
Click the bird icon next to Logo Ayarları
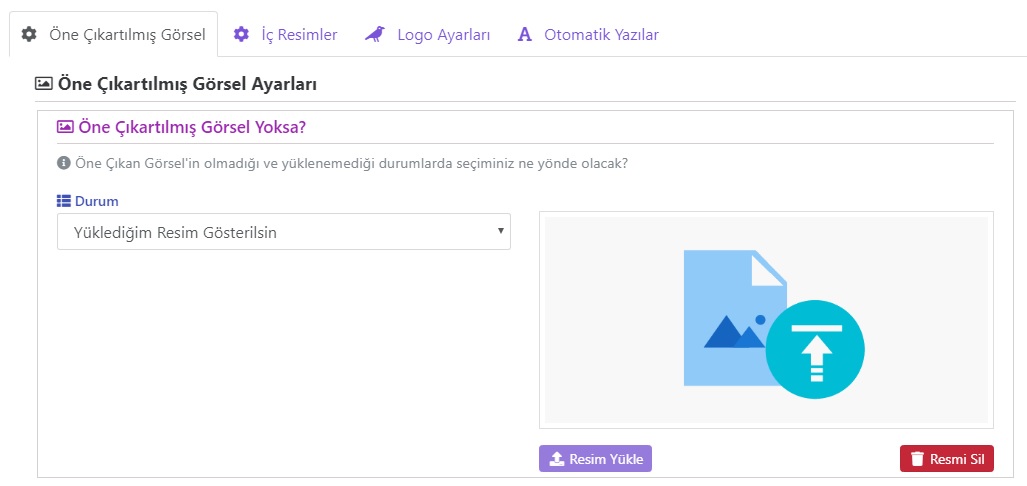375,34
